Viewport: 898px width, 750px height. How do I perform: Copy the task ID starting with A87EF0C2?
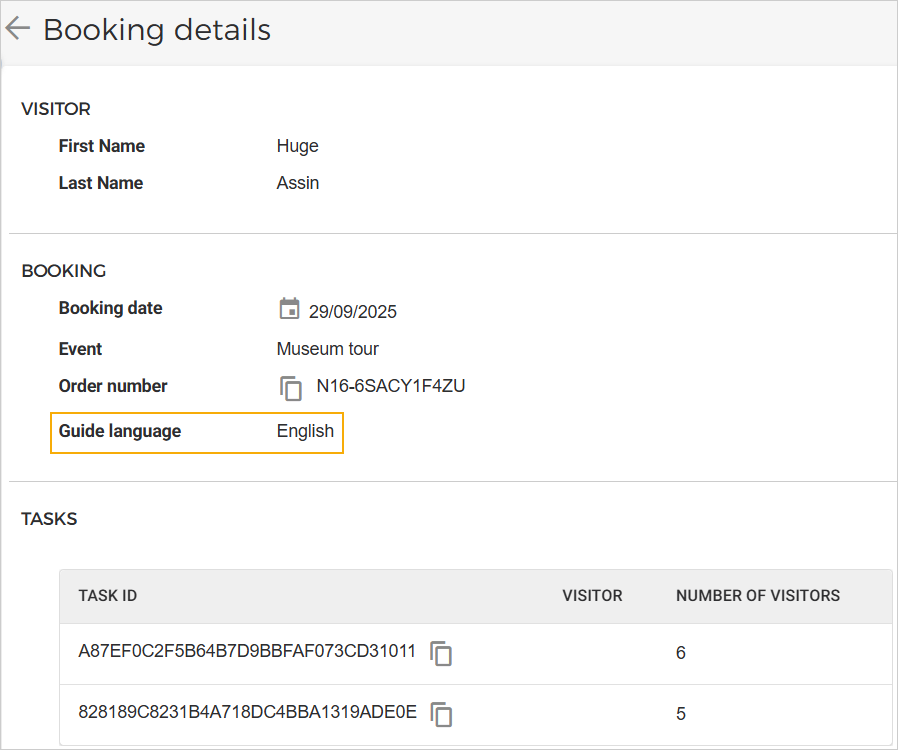click(x=441, y=653)
